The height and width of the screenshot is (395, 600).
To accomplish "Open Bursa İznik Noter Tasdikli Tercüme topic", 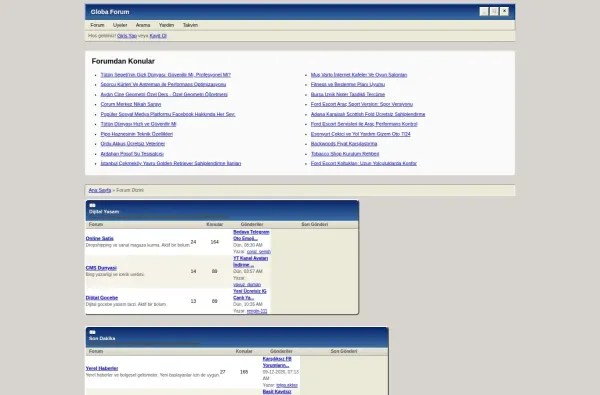I will coord(347,94).
